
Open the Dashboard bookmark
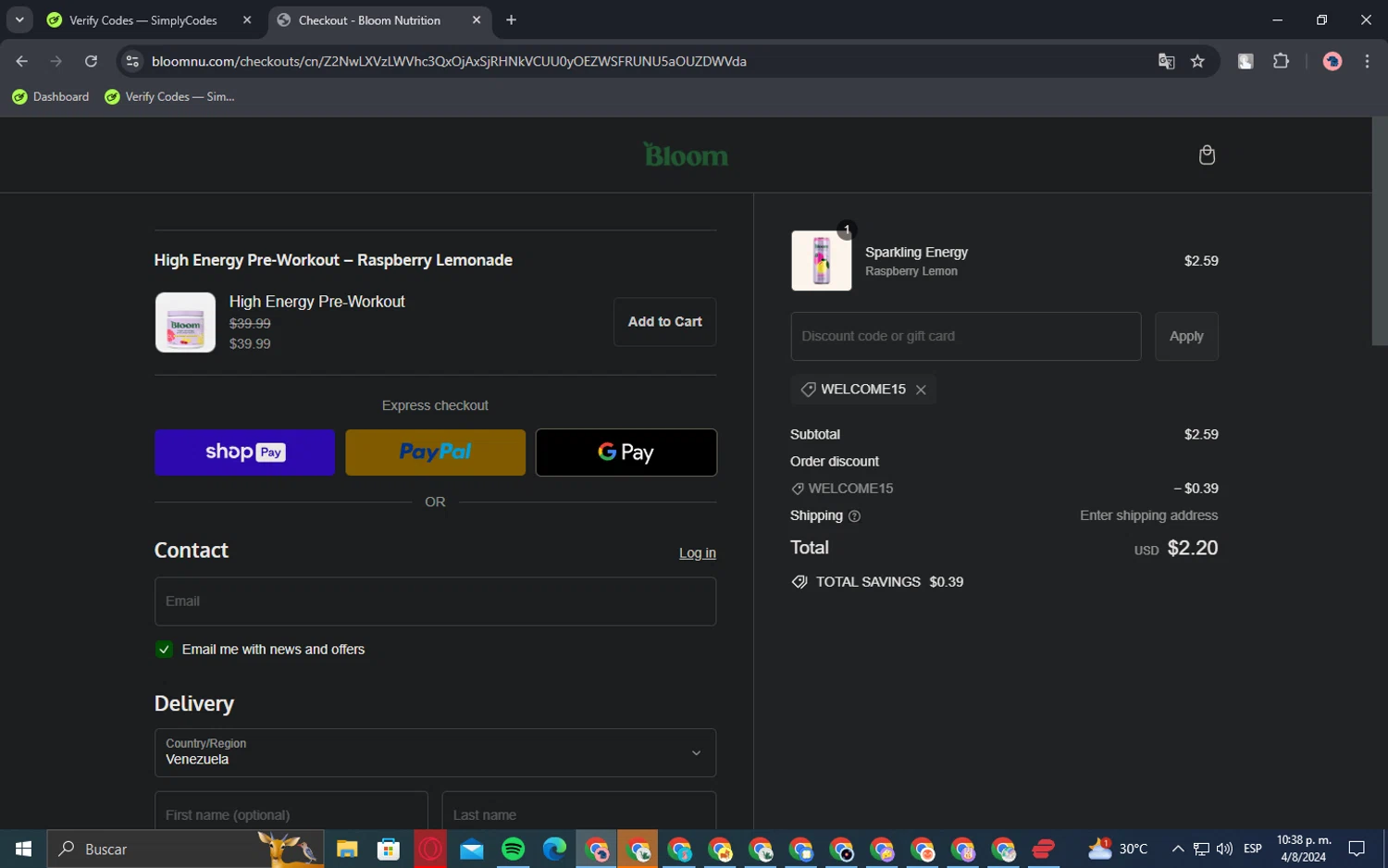[x=51, y=97]
